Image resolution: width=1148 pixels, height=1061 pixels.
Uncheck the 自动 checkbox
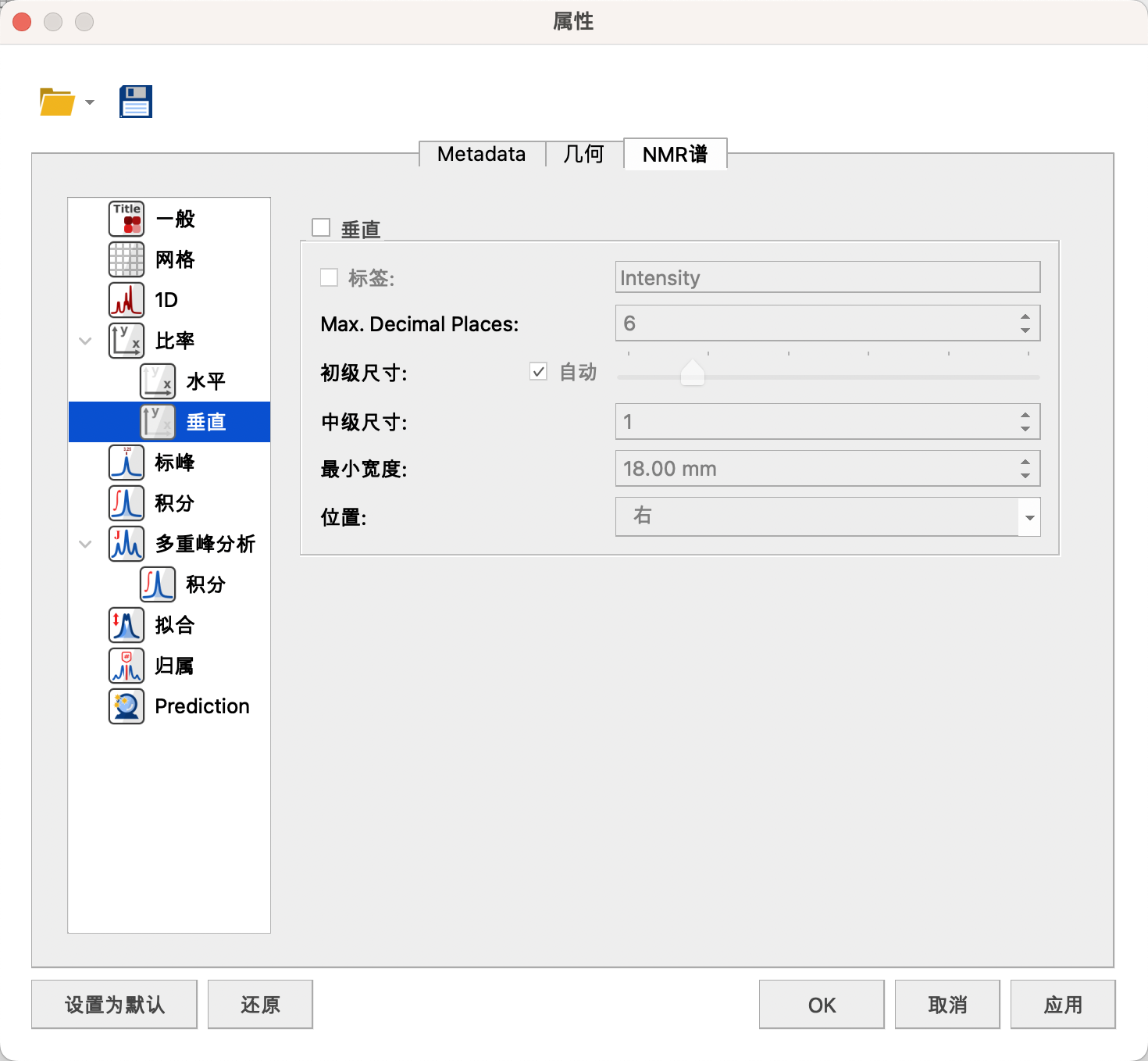[538, 372]
